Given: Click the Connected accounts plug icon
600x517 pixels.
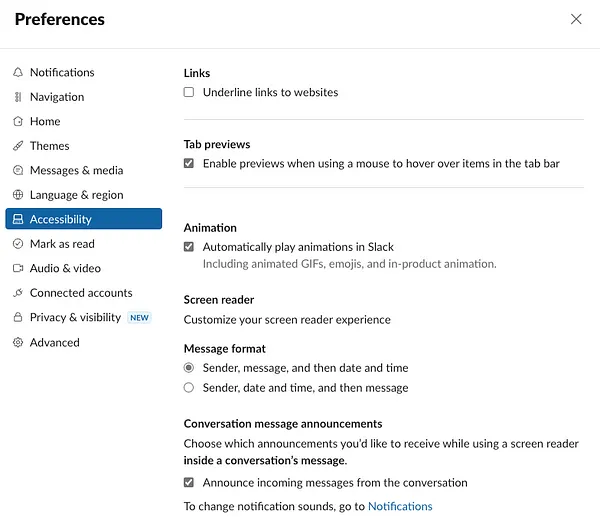Looking at the screenshot, I should click(x=18, y=293).
